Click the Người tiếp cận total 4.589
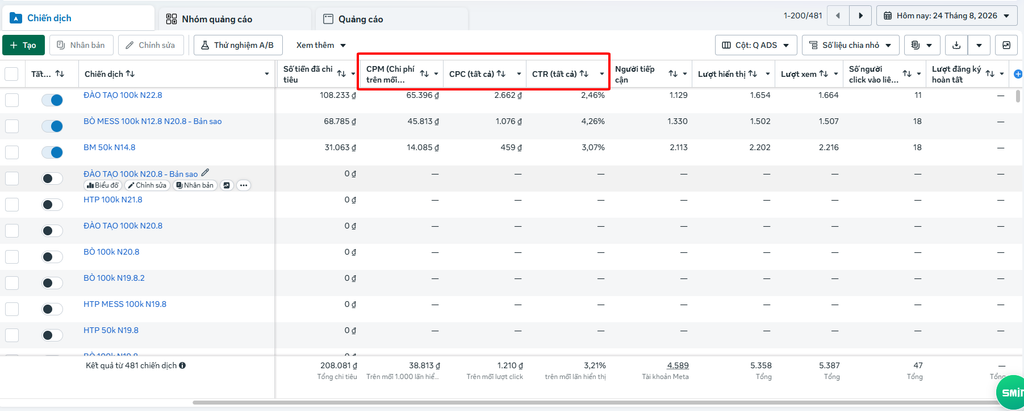The image size is (1024, 411). tap(677, 365)
